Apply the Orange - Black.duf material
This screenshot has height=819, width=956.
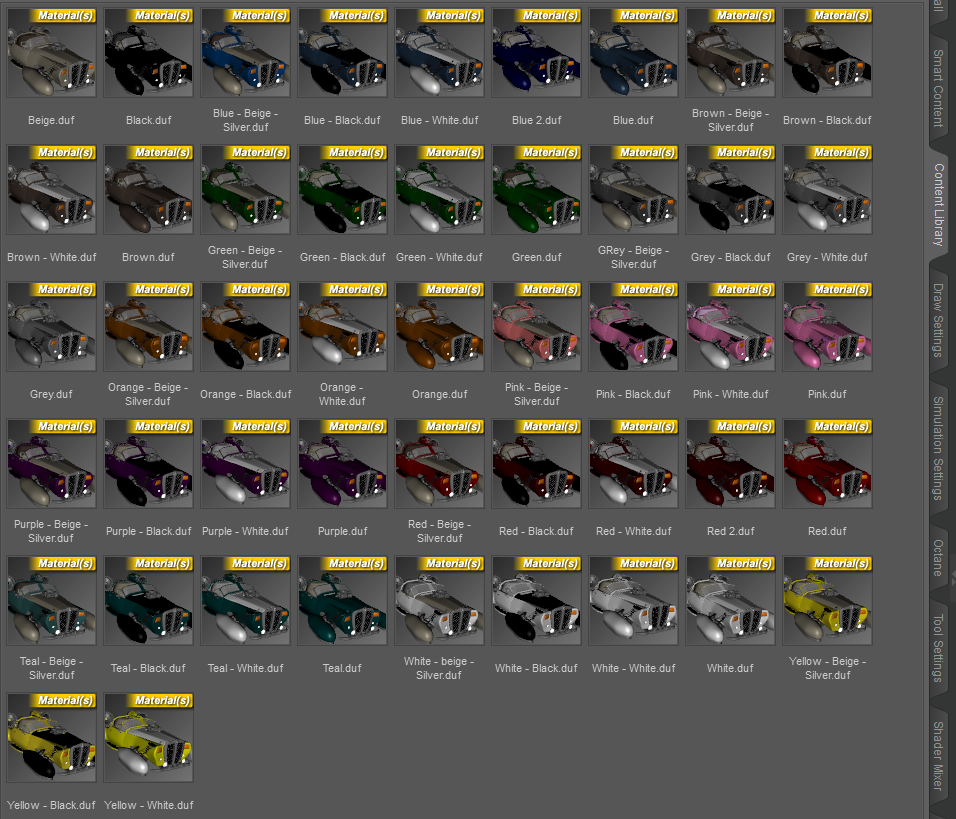245,326
